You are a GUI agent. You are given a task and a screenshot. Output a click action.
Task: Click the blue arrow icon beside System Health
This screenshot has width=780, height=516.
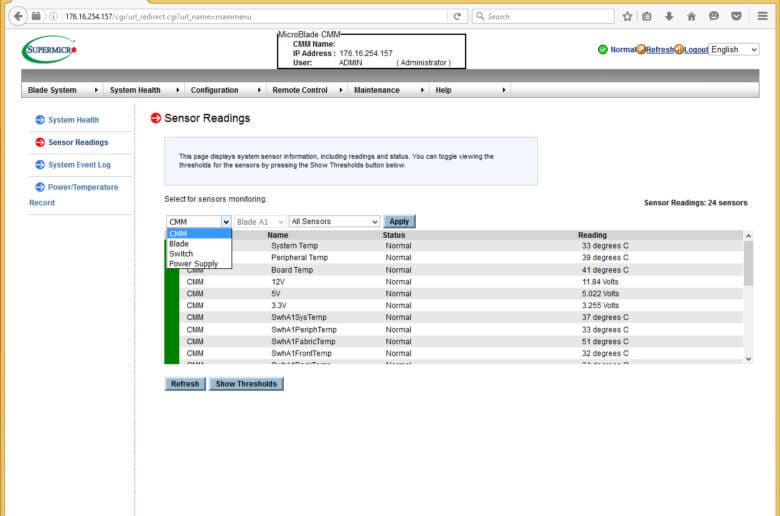(40, 120)
